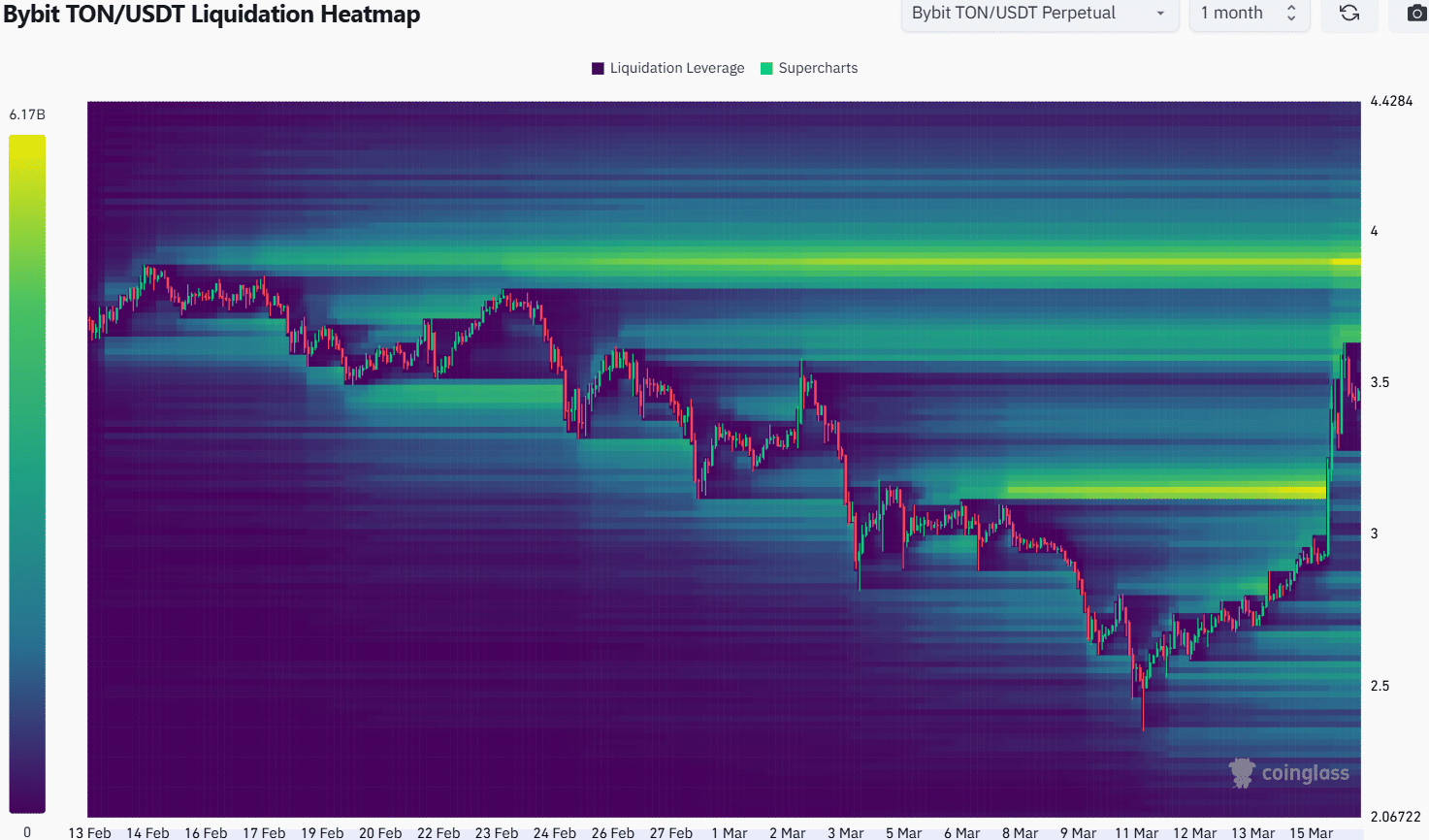The height and width of the screenshot is (840, 1429).
Task: Click the 15 Mar date axis label
Action: [1312, 832]
